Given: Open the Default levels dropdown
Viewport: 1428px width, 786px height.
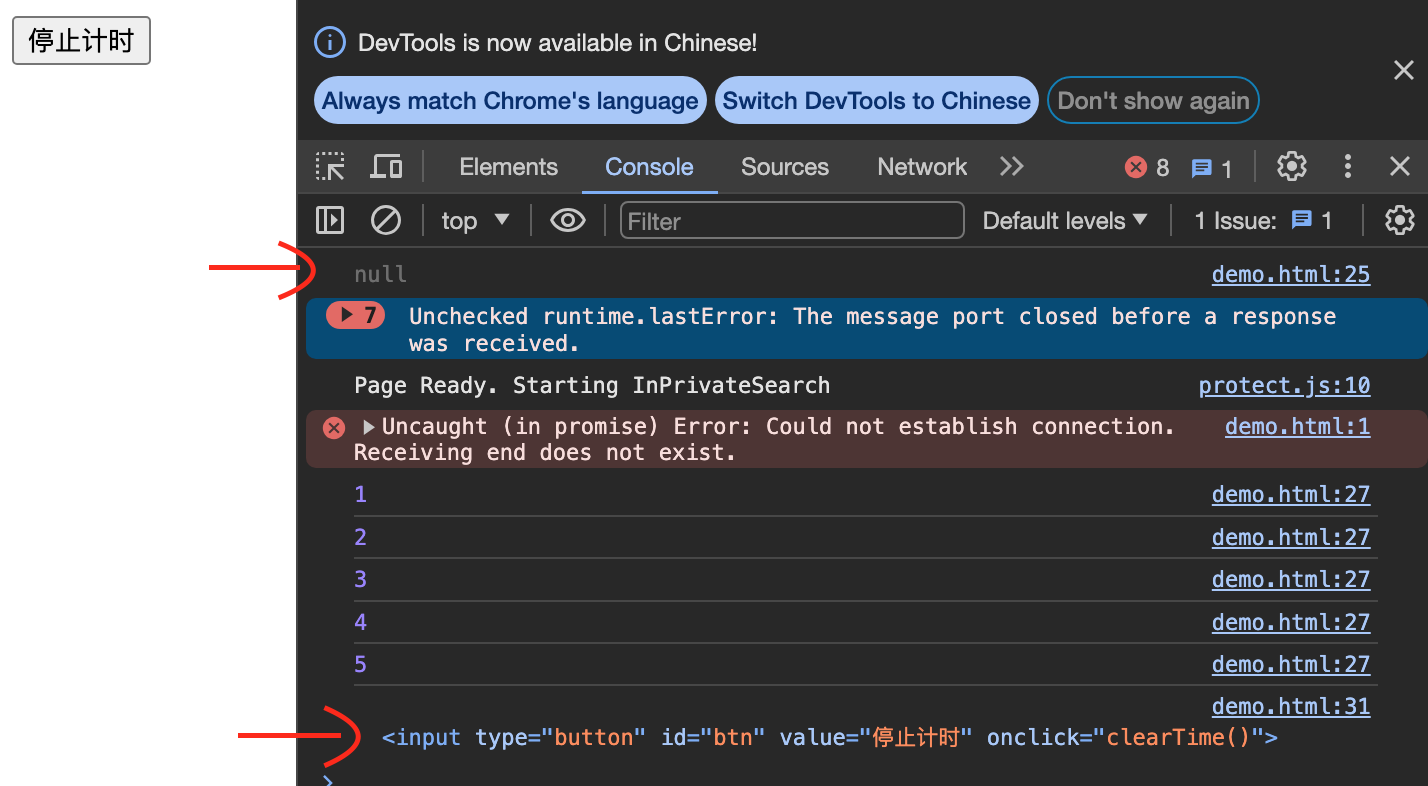Looking at the screenshot, I should pyautogui.click(x=1065, y=220).
